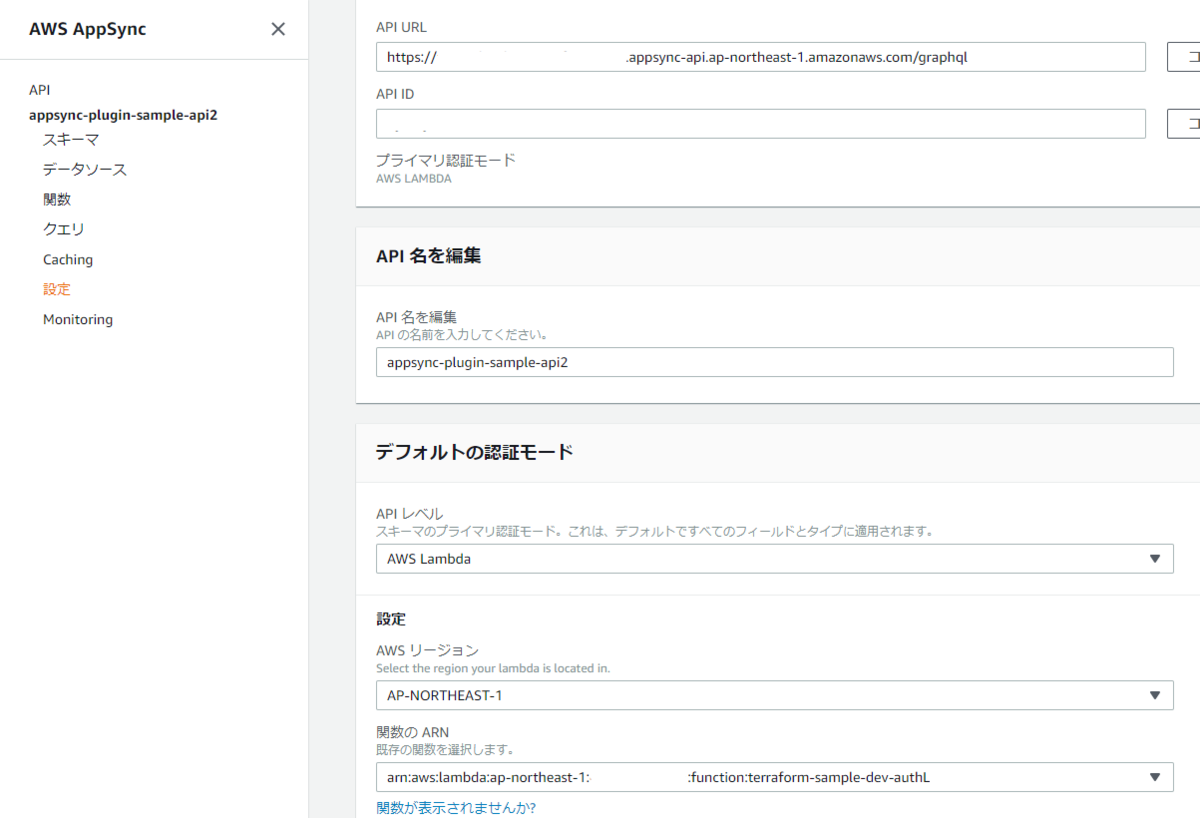This screenshot has height=818, width=1200.
Task: Close the AWS AppSync navigation panel
Action: [277, 29]
